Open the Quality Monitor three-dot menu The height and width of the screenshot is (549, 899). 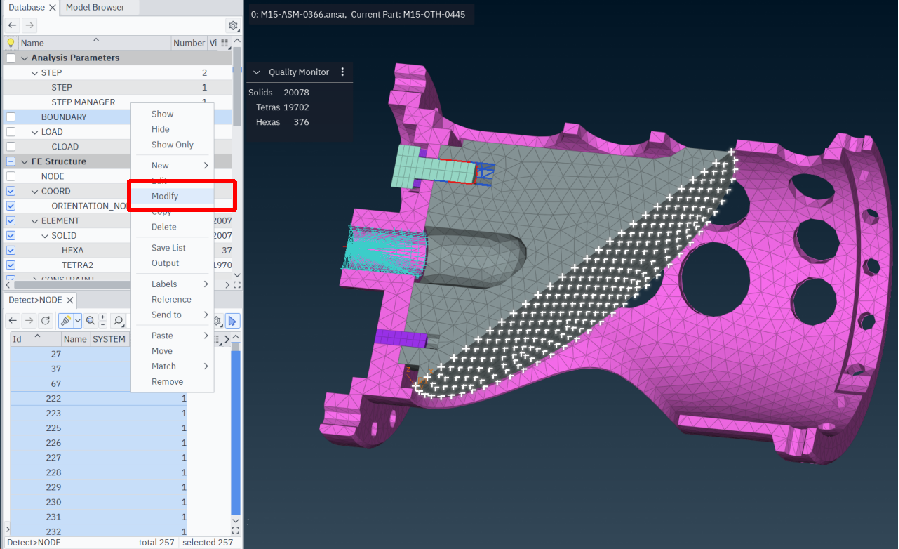click(x=343, y=72)
